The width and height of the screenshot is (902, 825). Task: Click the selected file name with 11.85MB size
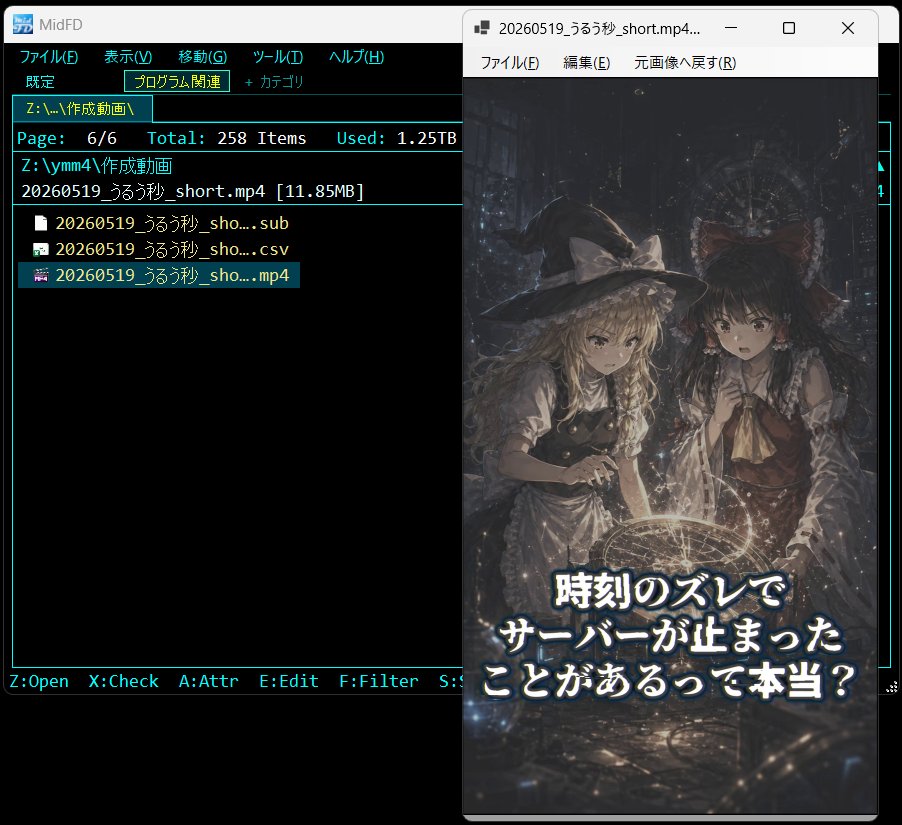click(x=193, y=191)
